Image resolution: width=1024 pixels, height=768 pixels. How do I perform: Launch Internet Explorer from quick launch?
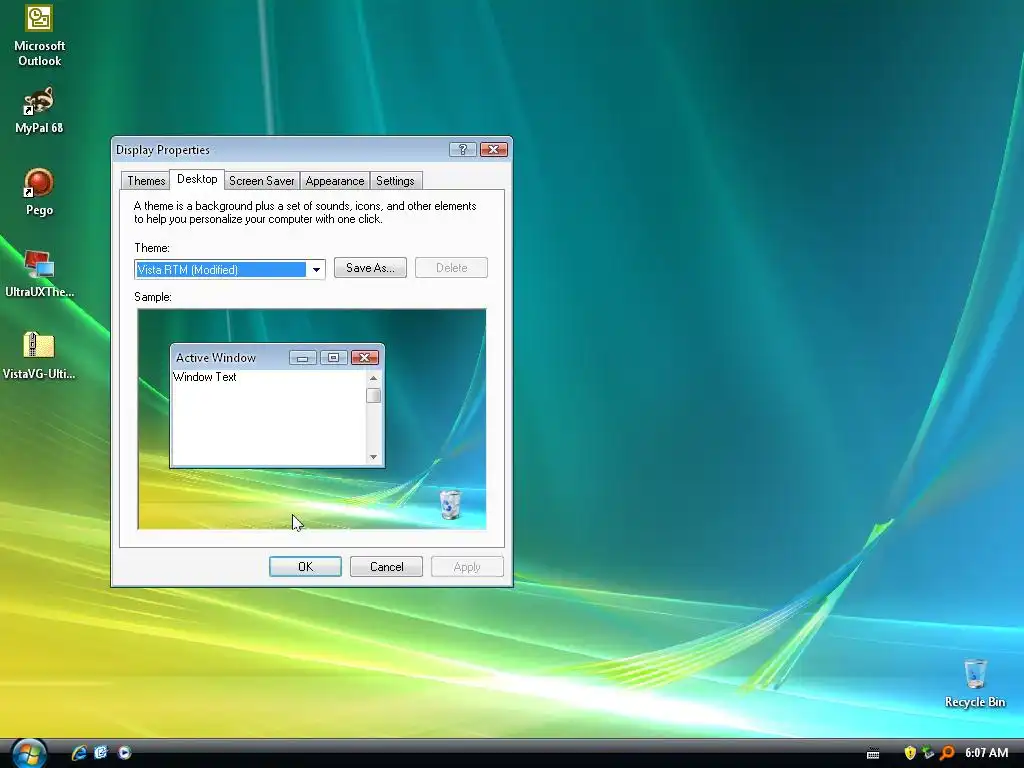tap(79, 752)
